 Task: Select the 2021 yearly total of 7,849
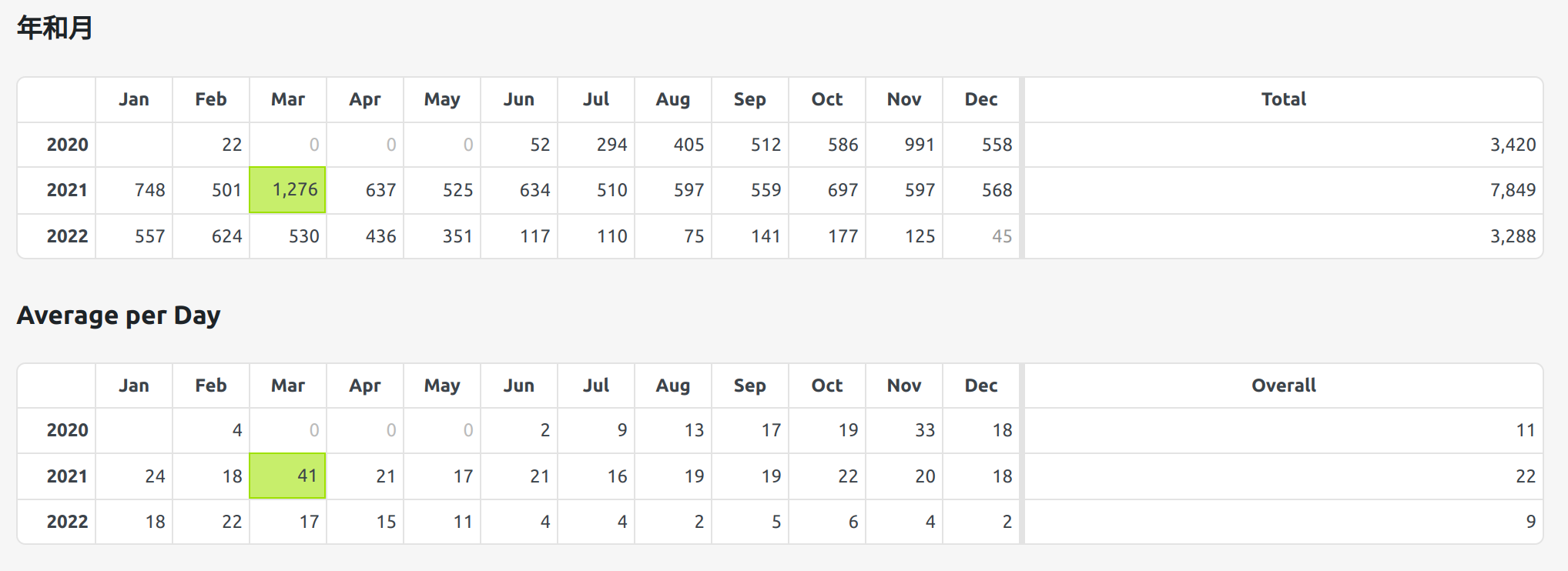coord(1513,190)
